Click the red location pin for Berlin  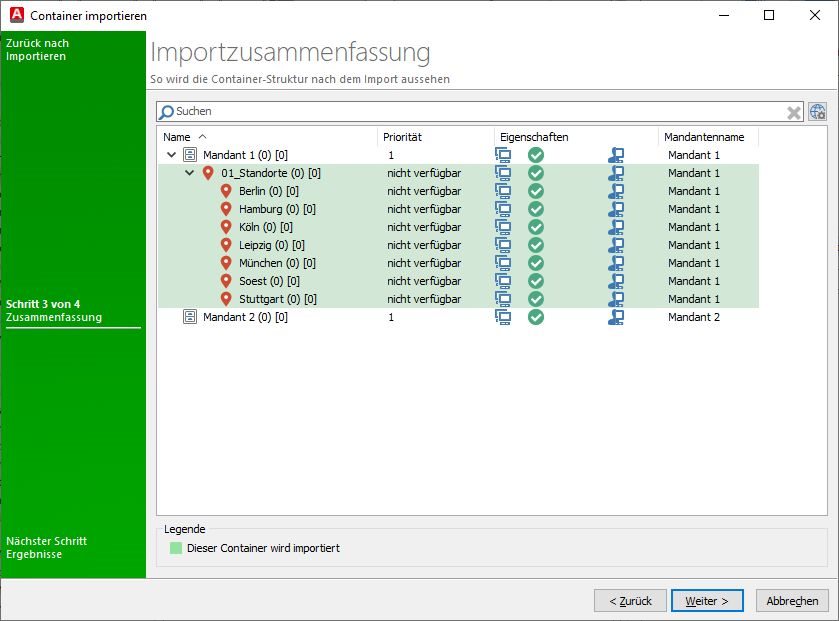(226, 191)
